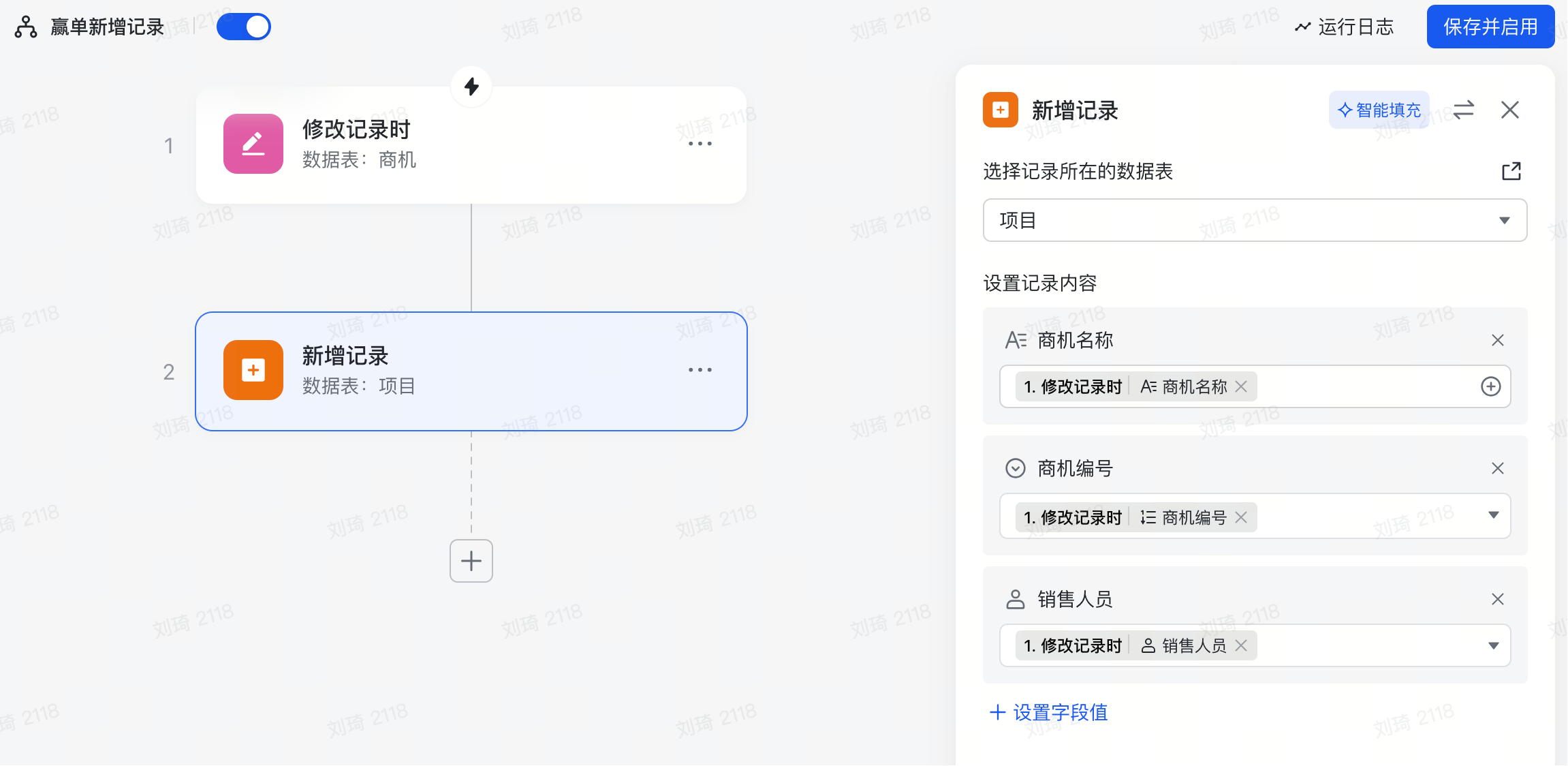This screenshot has width=1568, height=766.
Task: Click the circled plus in 商机名称 field
Action: (x=1490, y=386)
